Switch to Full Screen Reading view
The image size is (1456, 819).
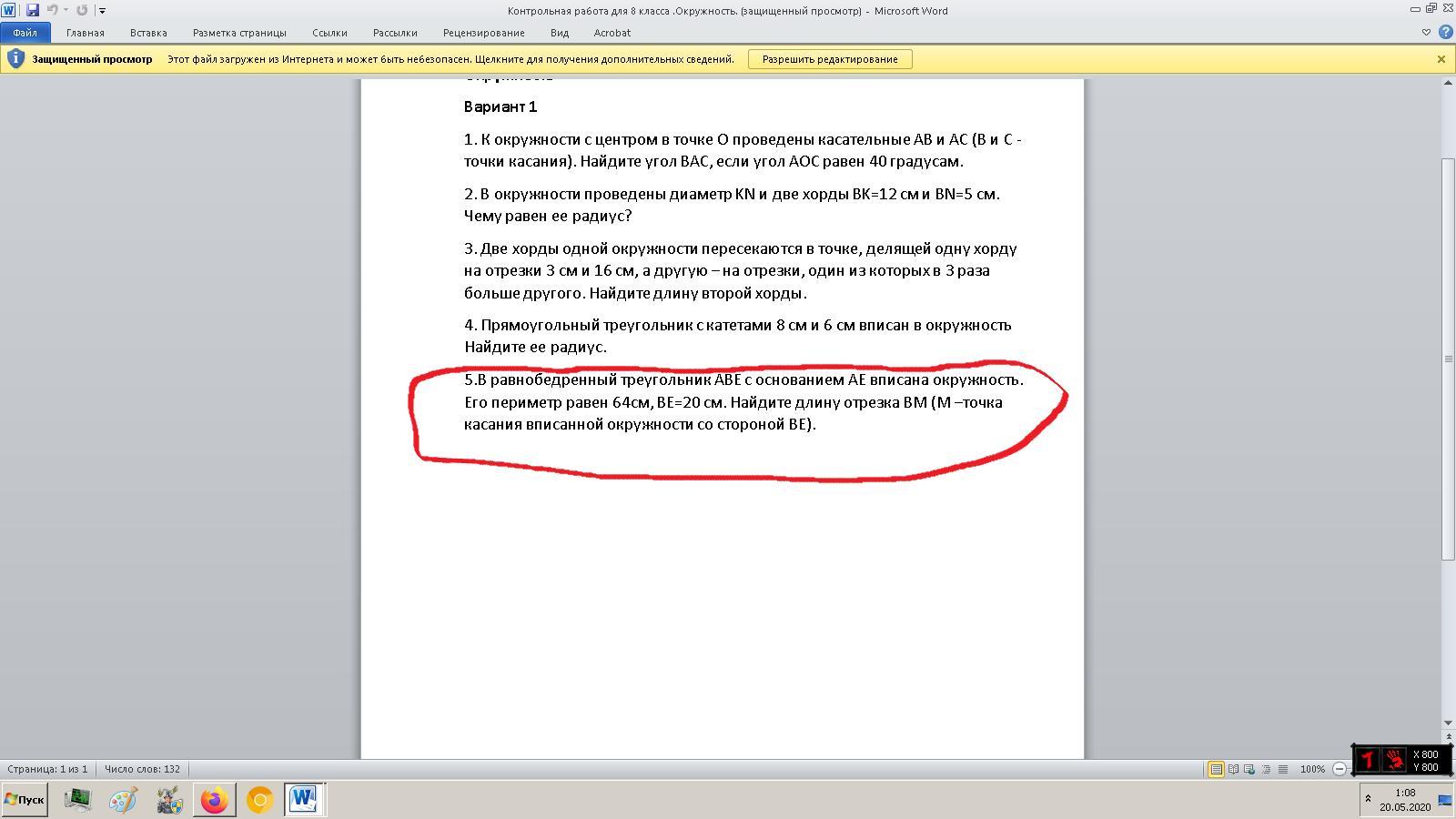(1233, 769)
